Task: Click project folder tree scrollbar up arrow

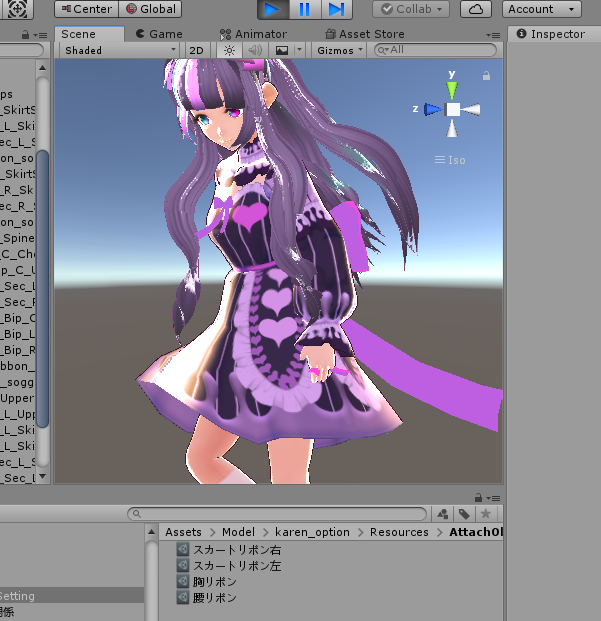Action: point(151,531)
